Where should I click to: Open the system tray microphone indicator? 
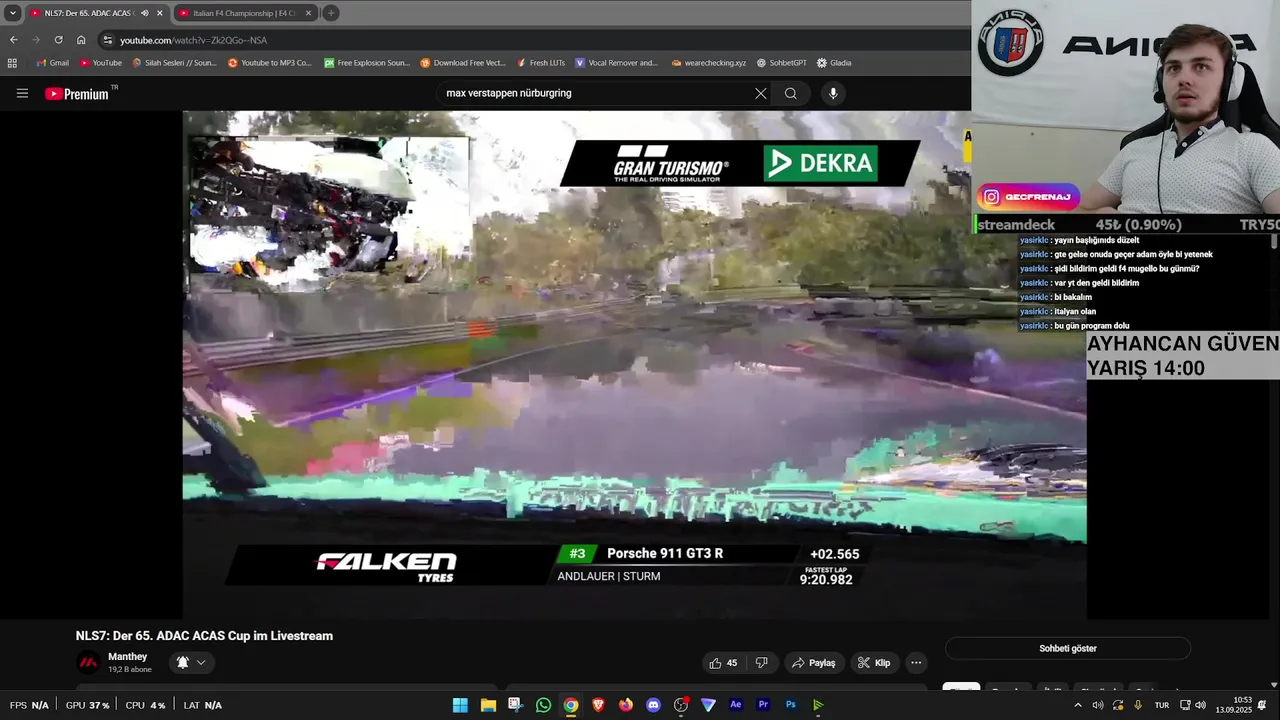coord(1137,705)
